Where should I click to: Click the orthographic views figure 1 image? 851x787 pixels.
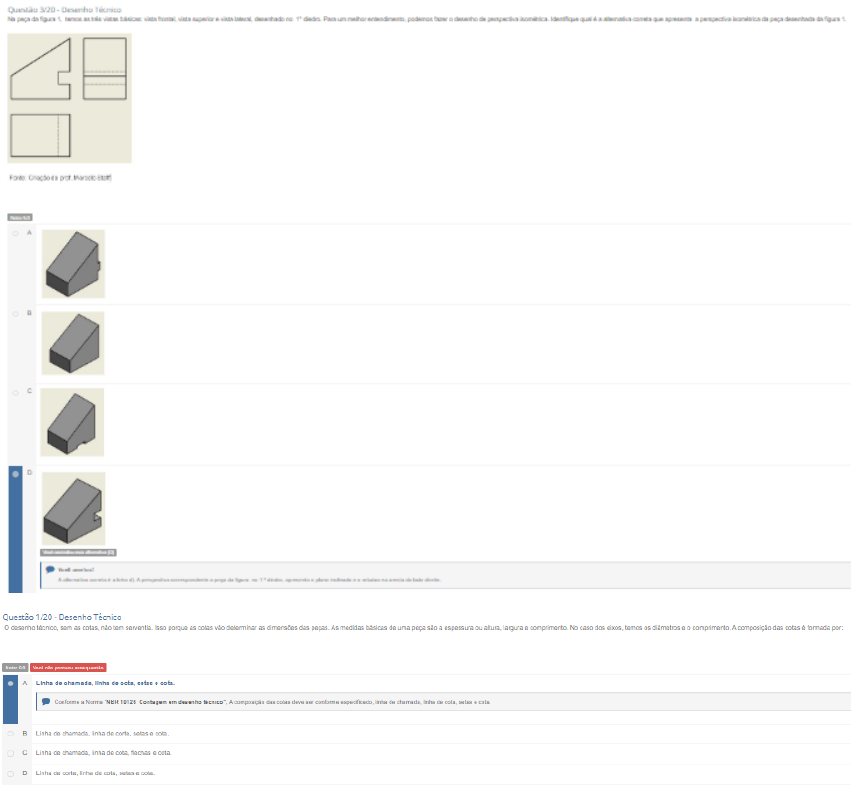pos(69,98)
